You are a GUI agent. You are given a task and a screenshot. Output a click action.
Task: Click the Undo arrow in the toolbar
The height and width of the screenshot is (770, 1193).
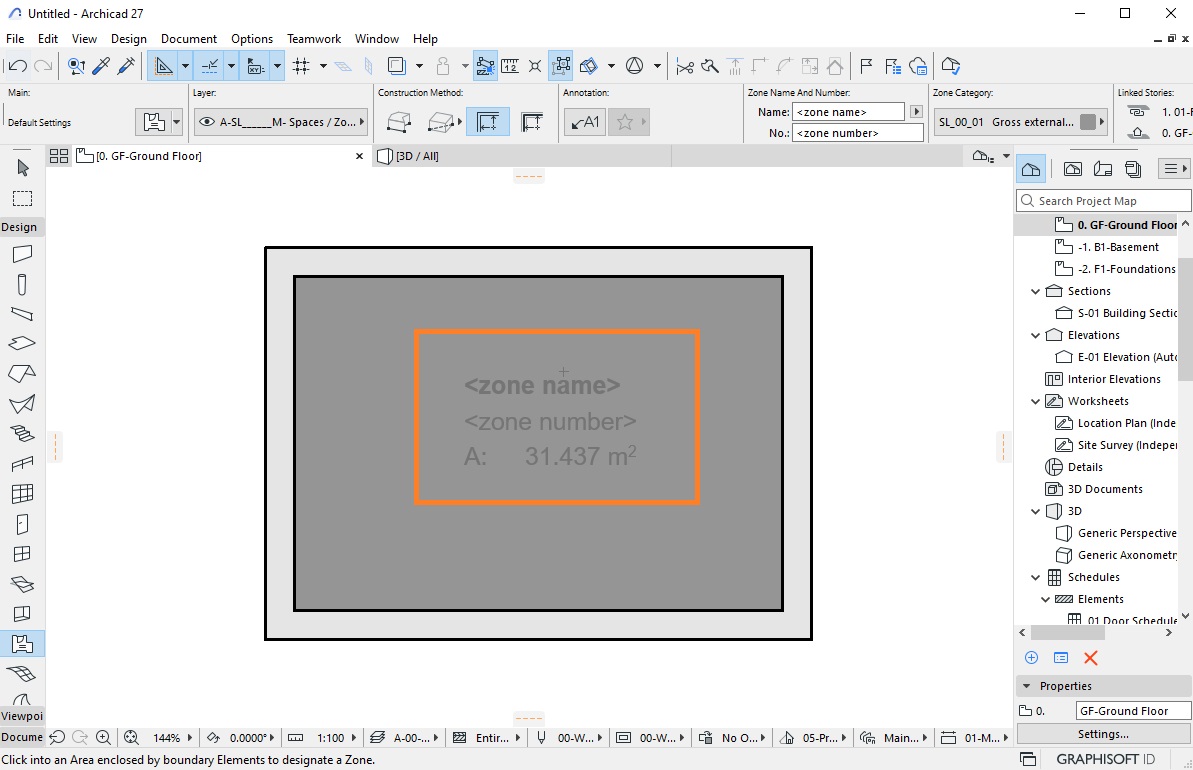(x=17, y=66)
